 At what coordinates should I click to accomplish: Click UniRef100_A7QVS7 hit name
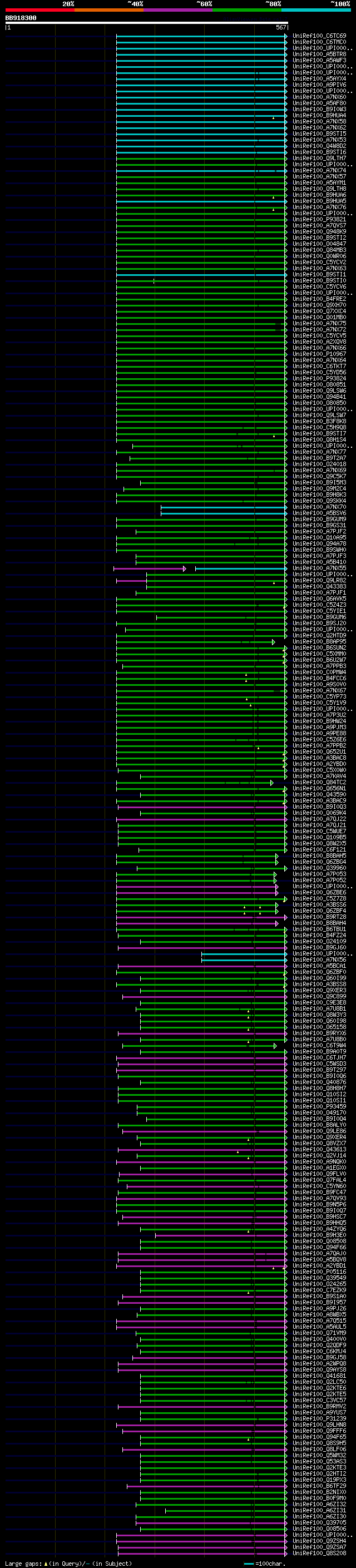319,225
